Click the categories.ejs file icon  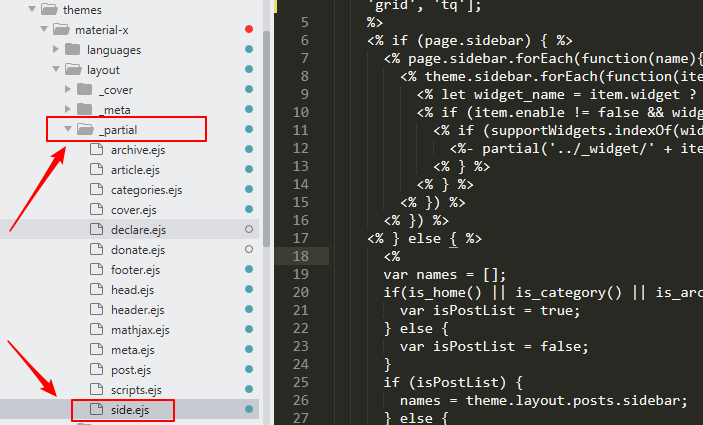tap(96, 189)
